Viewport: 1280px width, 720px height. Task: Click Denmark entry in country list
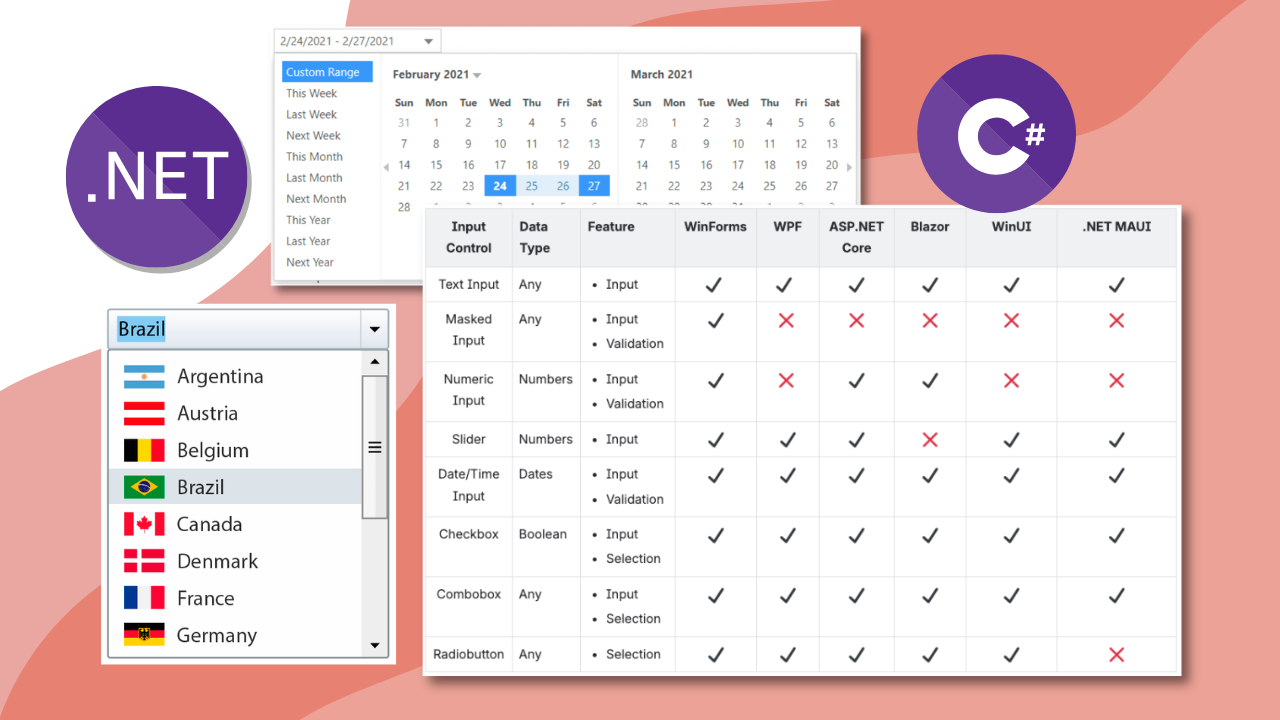(x=235, y=562)
